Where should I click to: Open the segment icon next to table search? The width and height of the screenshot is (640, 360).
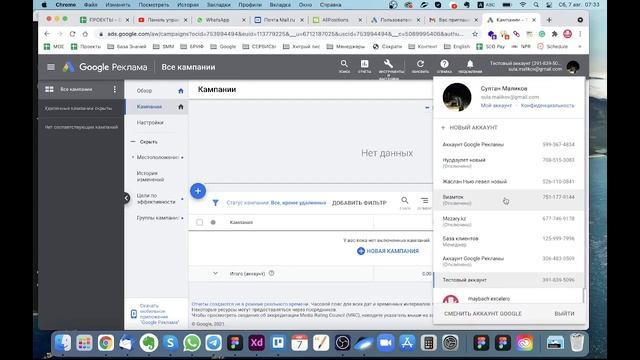point(424,200)
